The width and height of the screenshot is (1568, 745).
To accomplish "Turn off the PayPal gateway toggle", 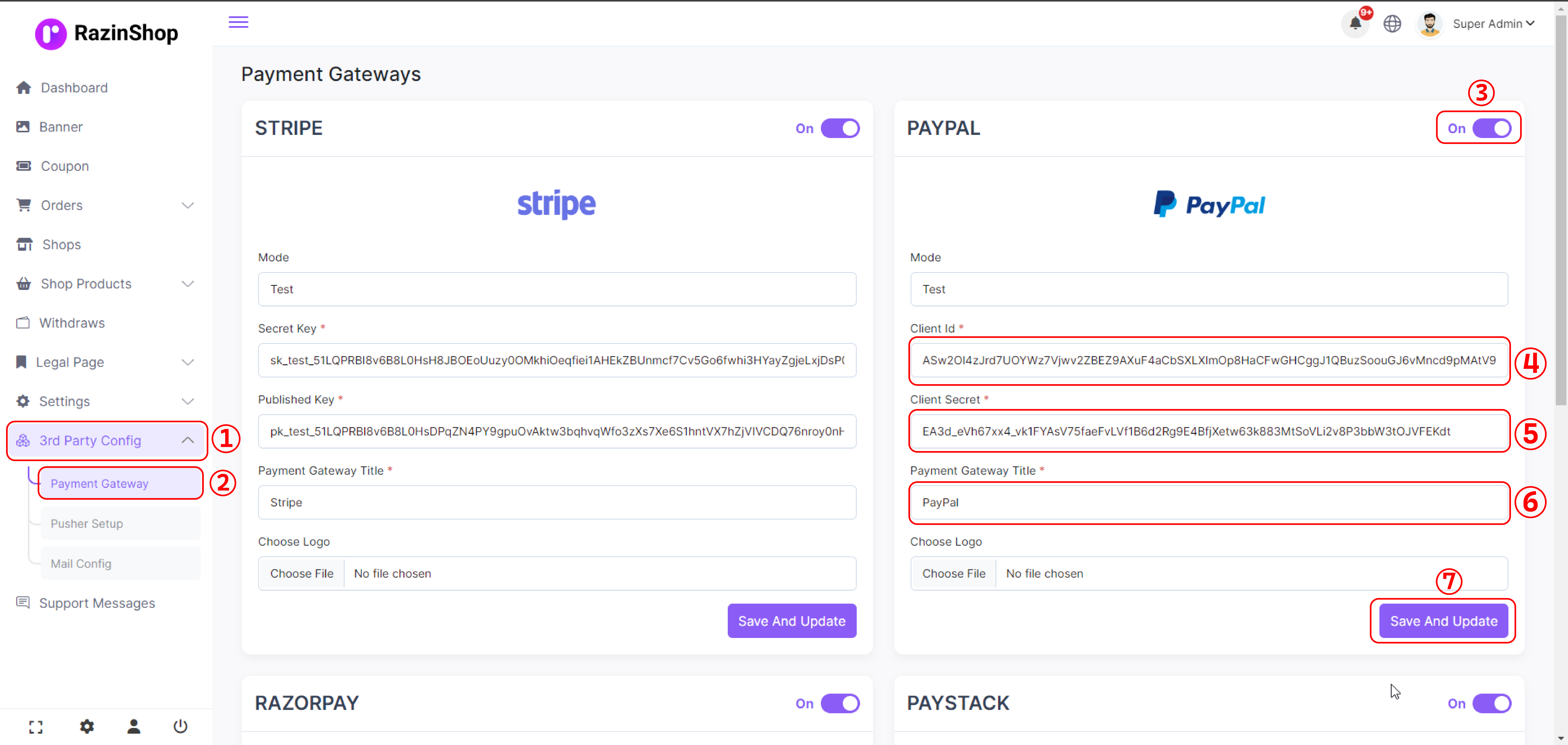I will [x=1492, y=128].
